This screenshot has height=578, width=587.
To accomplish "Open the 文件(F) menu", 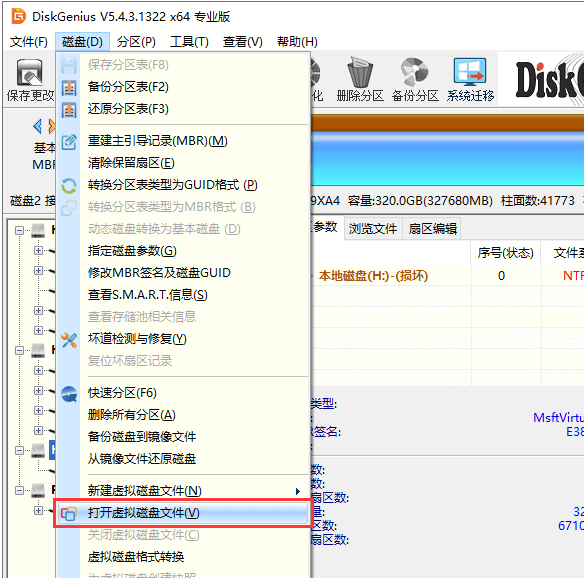I will pos(28,42).
